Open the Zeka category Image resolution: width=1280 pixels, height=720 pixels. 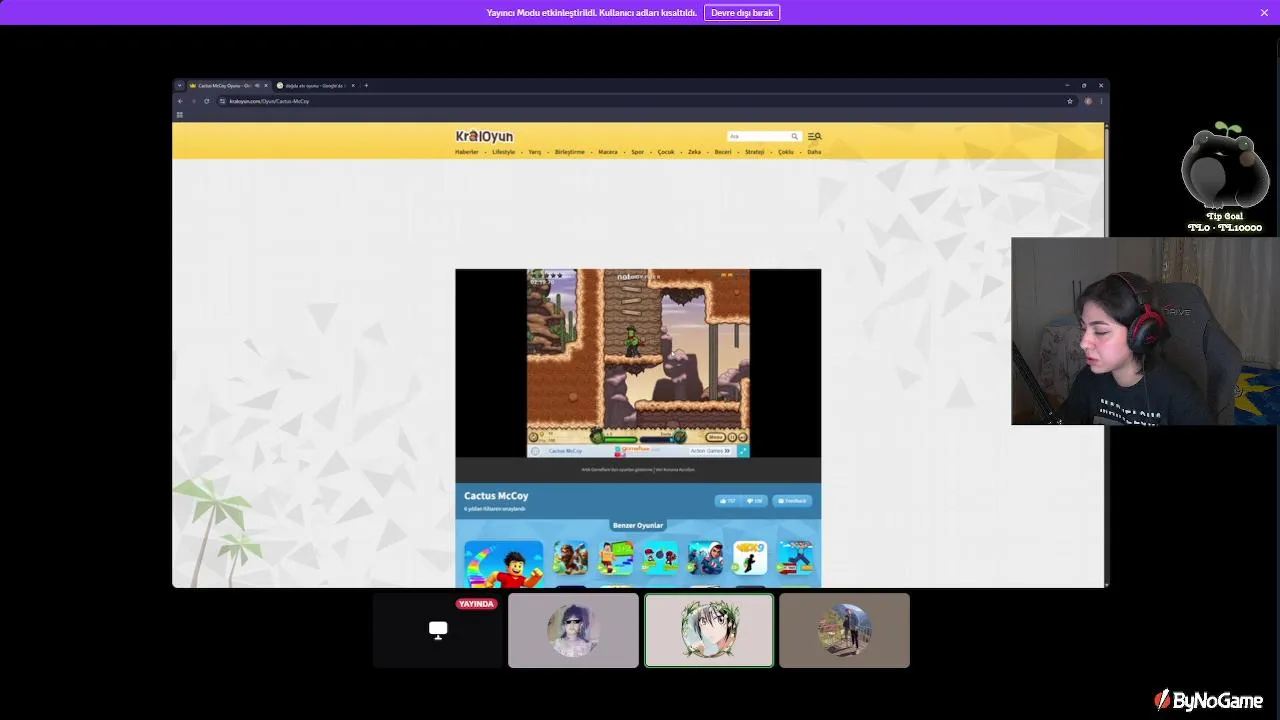694,152
